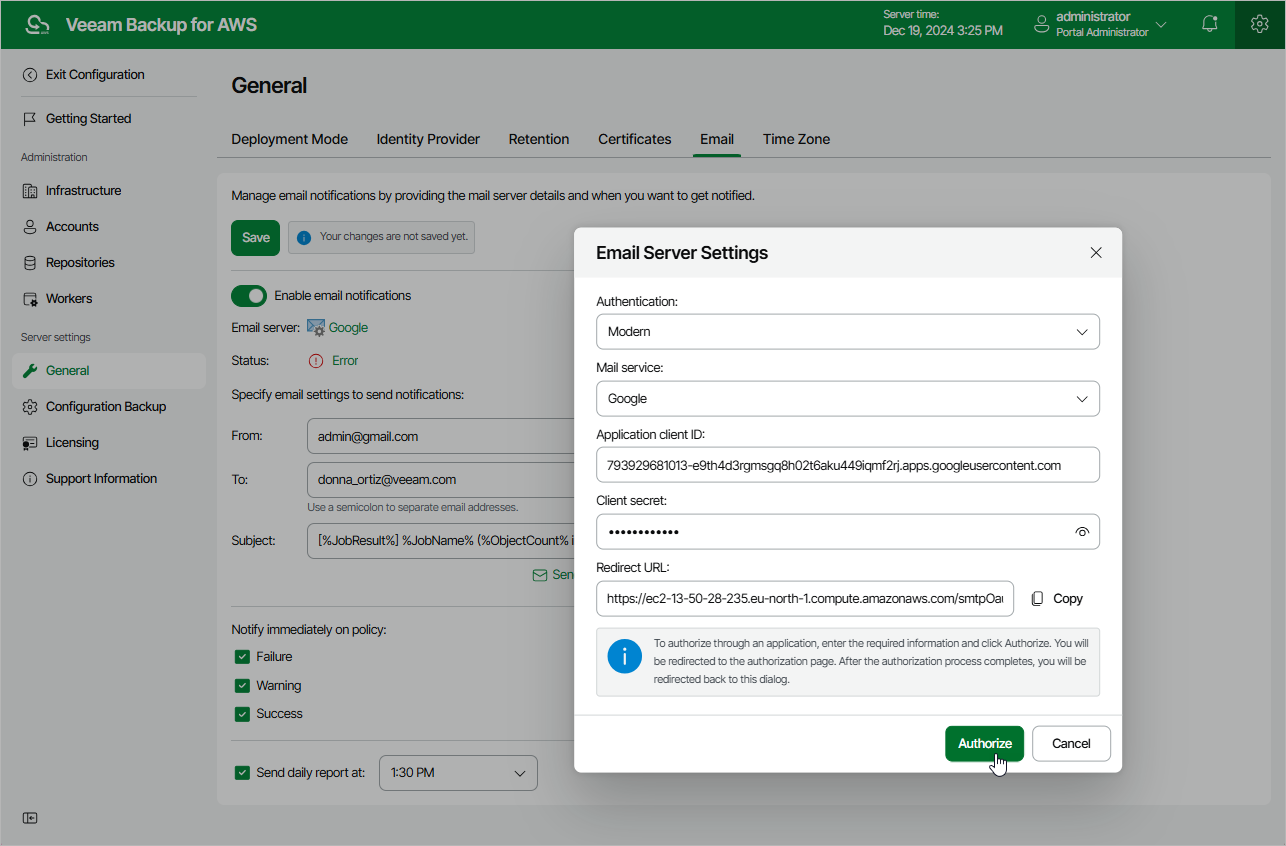Expand the Mail service dropdown

click(x=847, y=399)
